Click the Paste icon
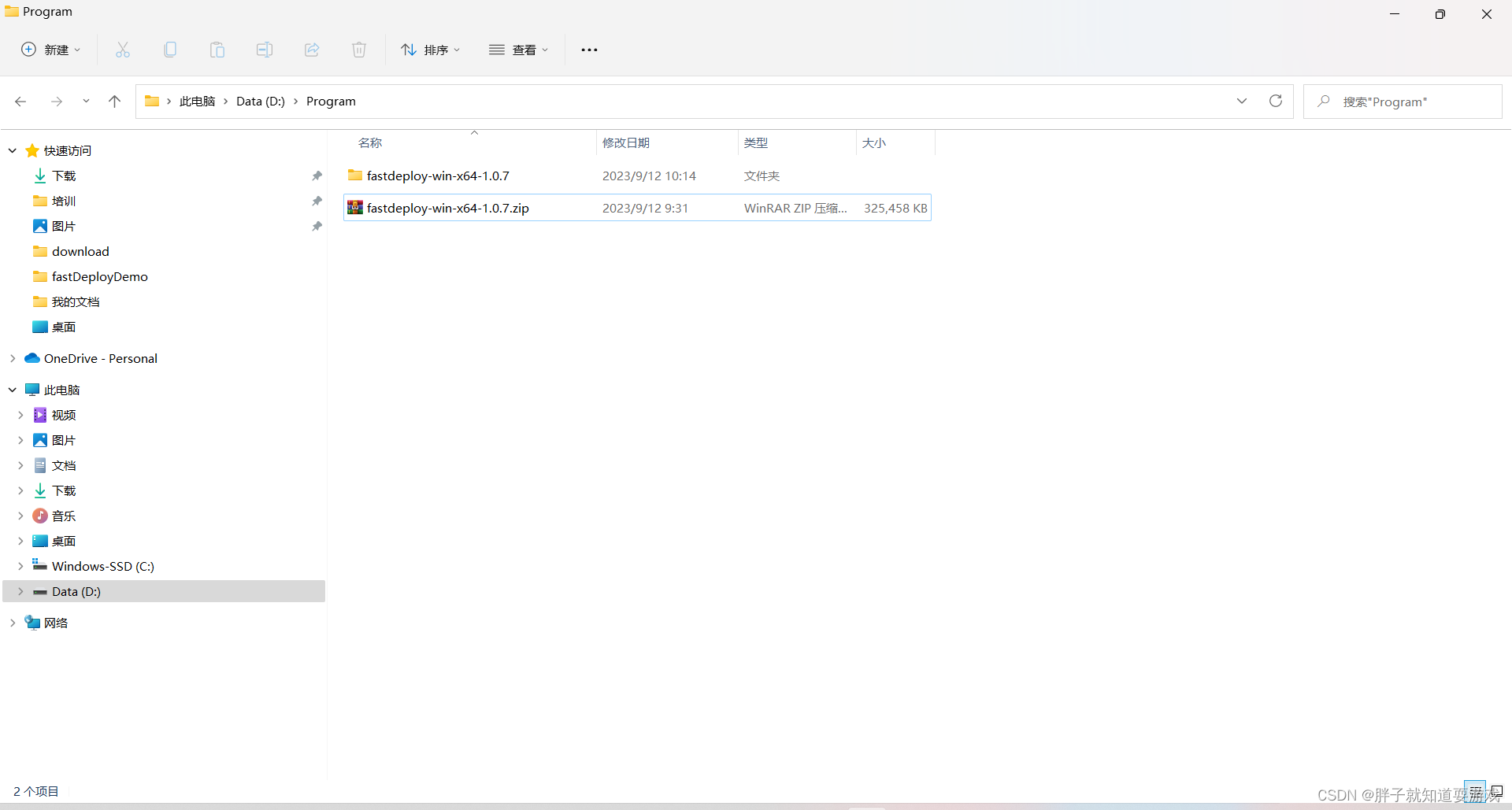 217,49
